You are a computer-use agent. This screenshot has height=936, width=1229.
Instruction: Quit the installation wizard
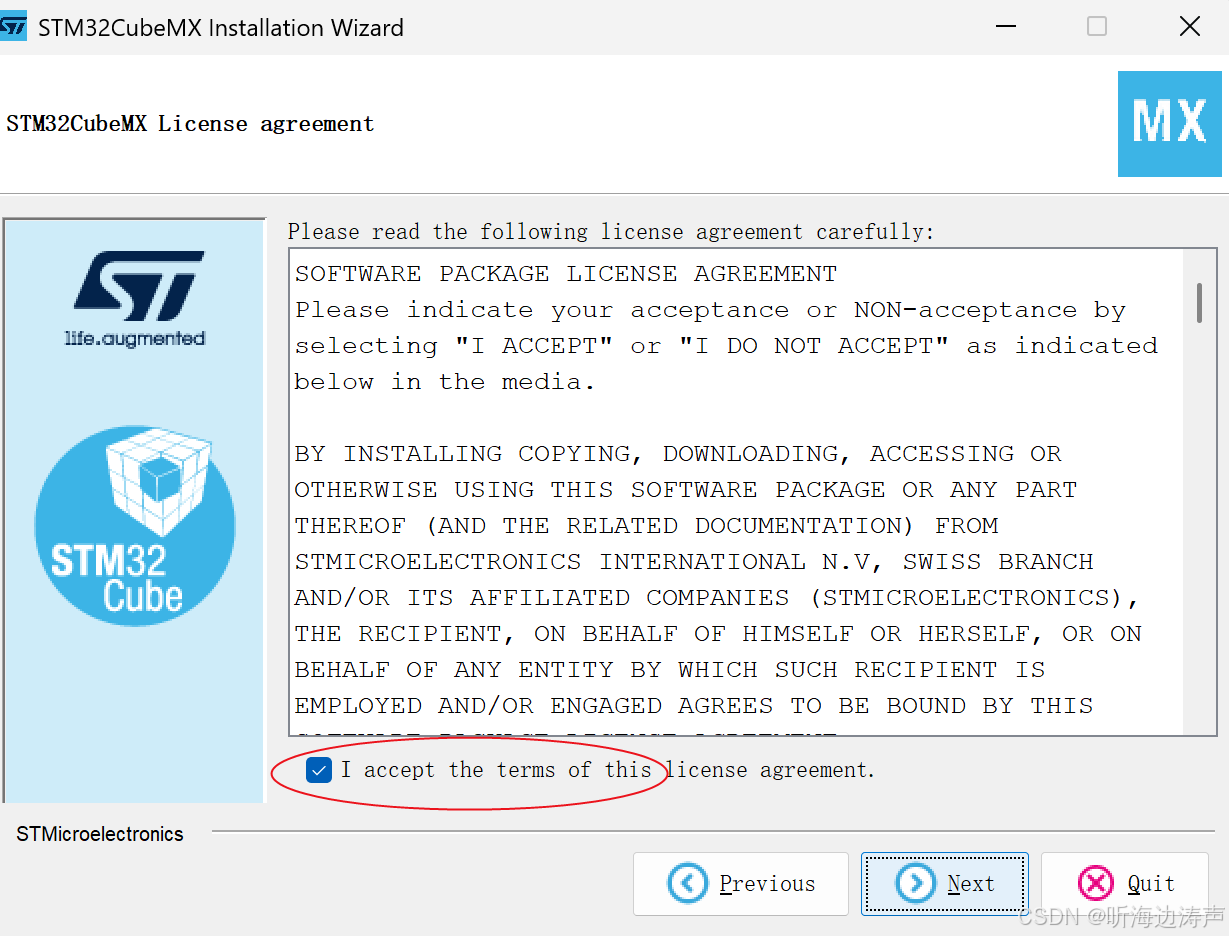click(1125, 884)
